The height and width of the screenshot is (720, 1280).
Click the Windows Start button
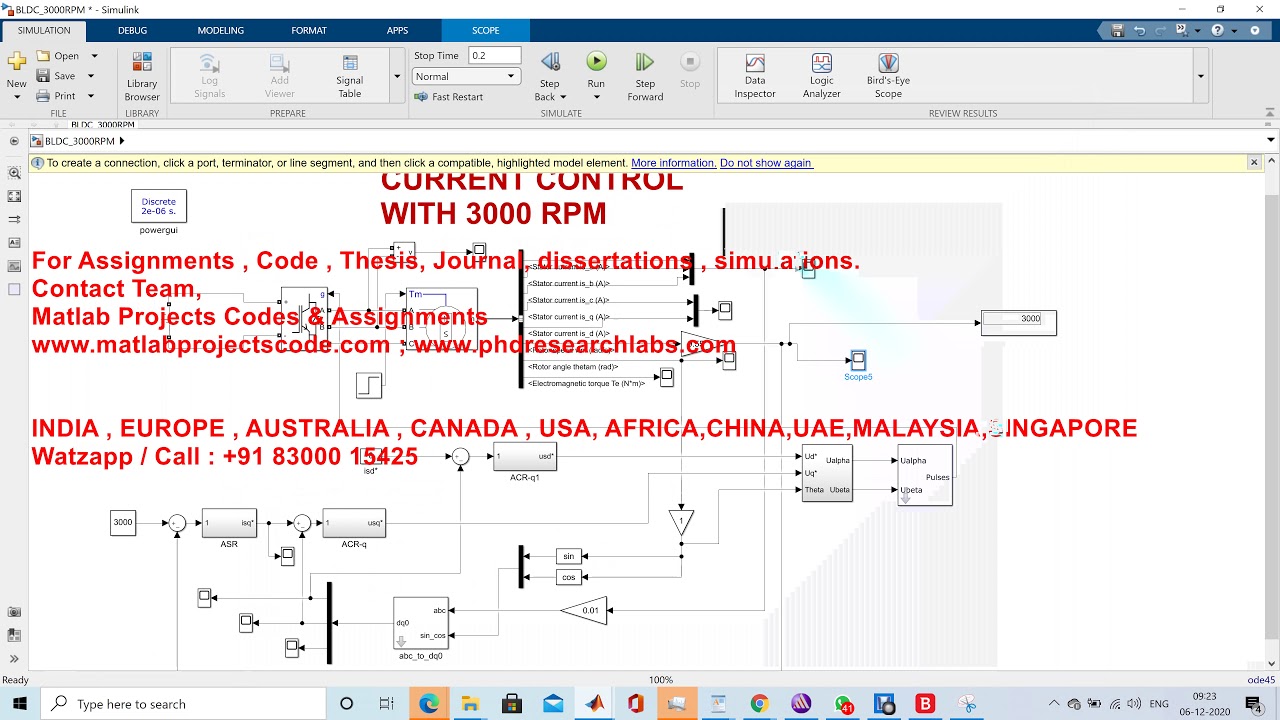click(x=17, y=704)
